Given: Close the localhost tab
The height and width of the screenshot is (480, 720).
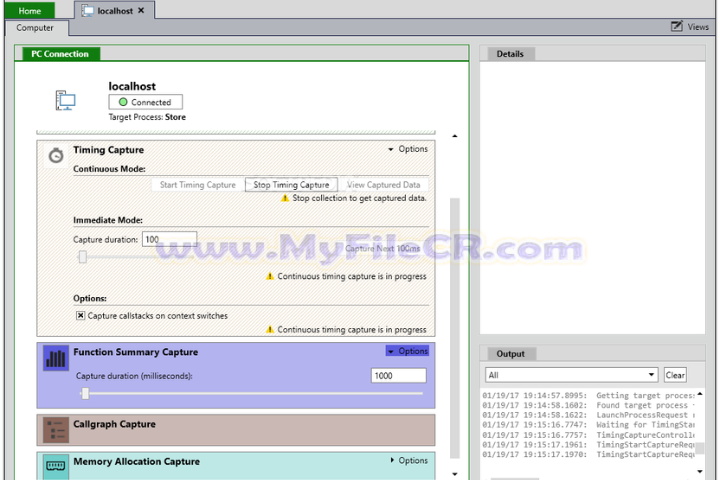Looking at the screenshot, I should pyautogui.click(x=141, y=10).
